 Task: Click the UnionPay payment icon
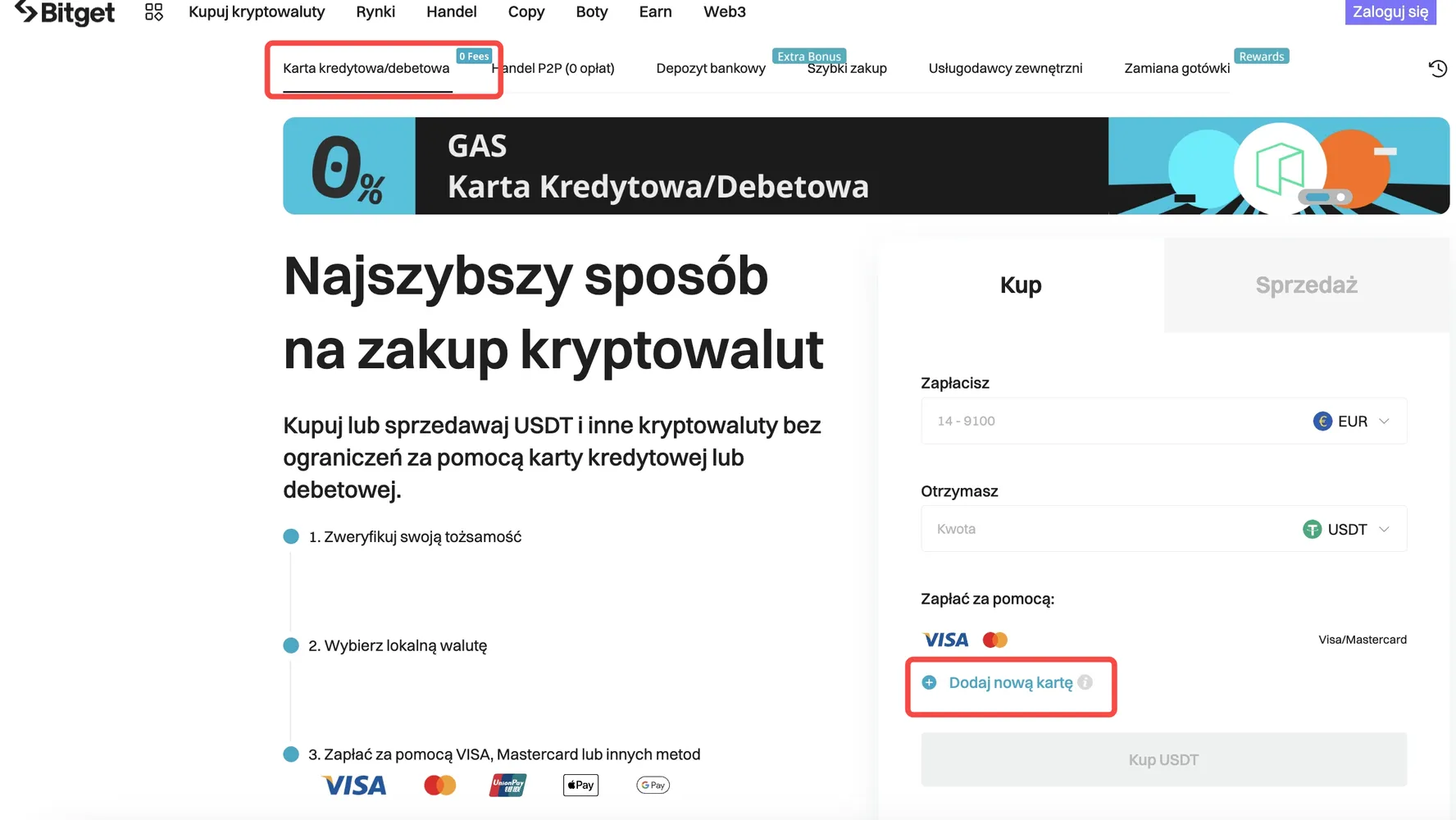[507, 785]
